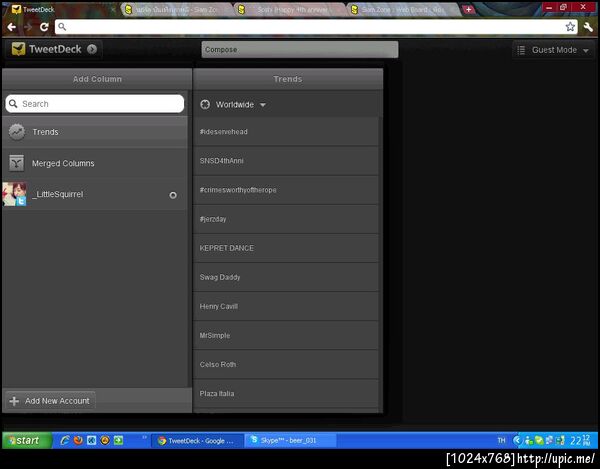Choose the Trends column option
This screenshot has height=469, width=600.
[x=95, y=132]
